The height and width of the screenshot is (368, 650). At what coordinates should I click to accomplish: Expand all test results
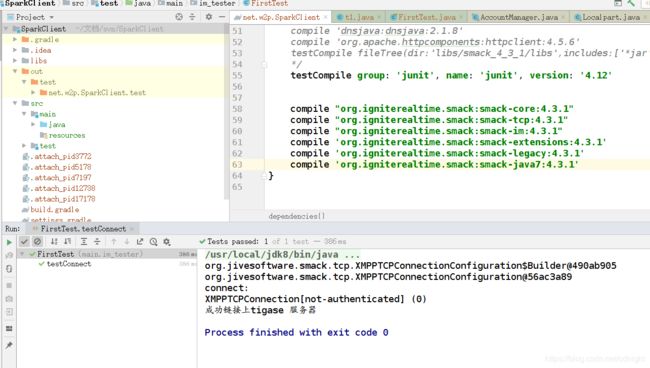84,242
